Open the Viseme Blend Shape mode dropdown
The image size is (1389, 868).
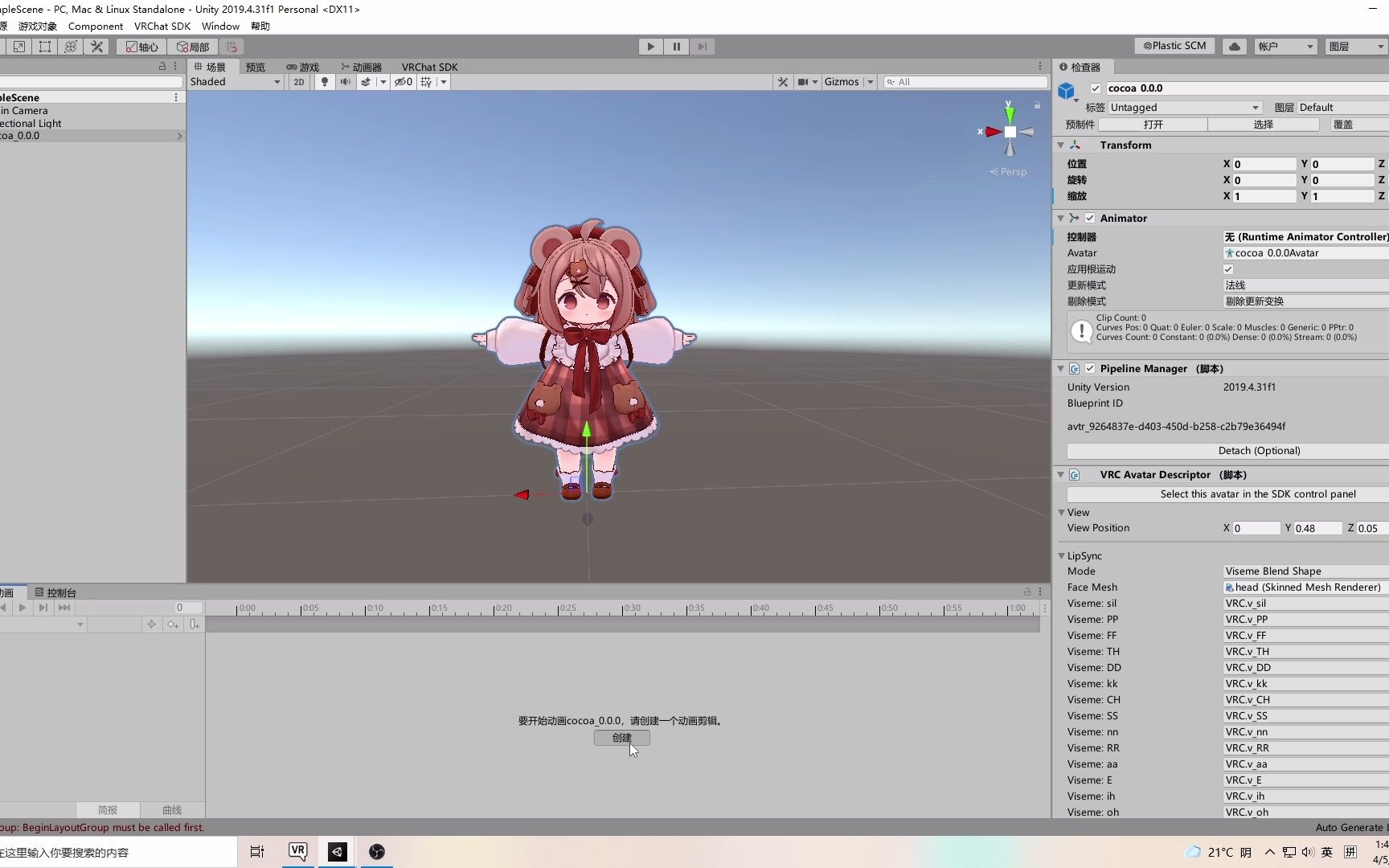(x=1305, y=571)
